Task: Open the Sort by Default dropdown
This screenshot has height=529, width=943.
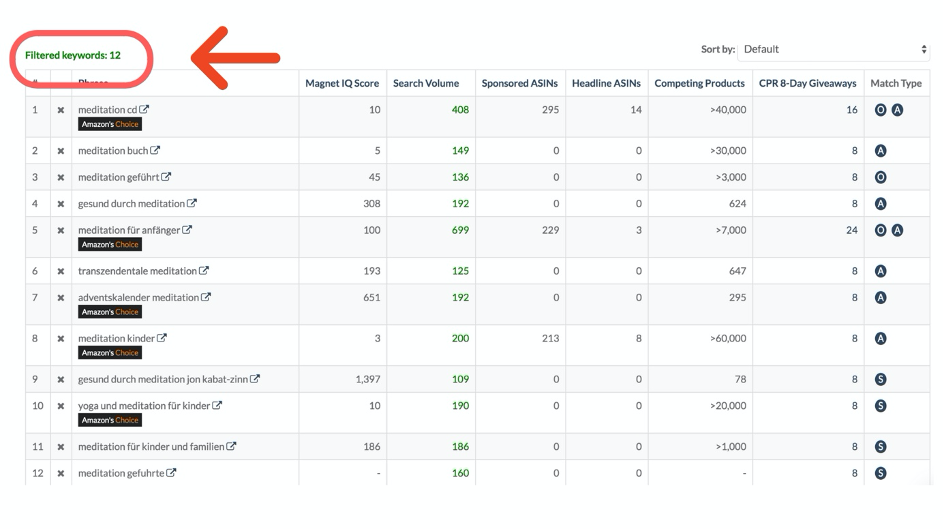Action: coord(834,49)
